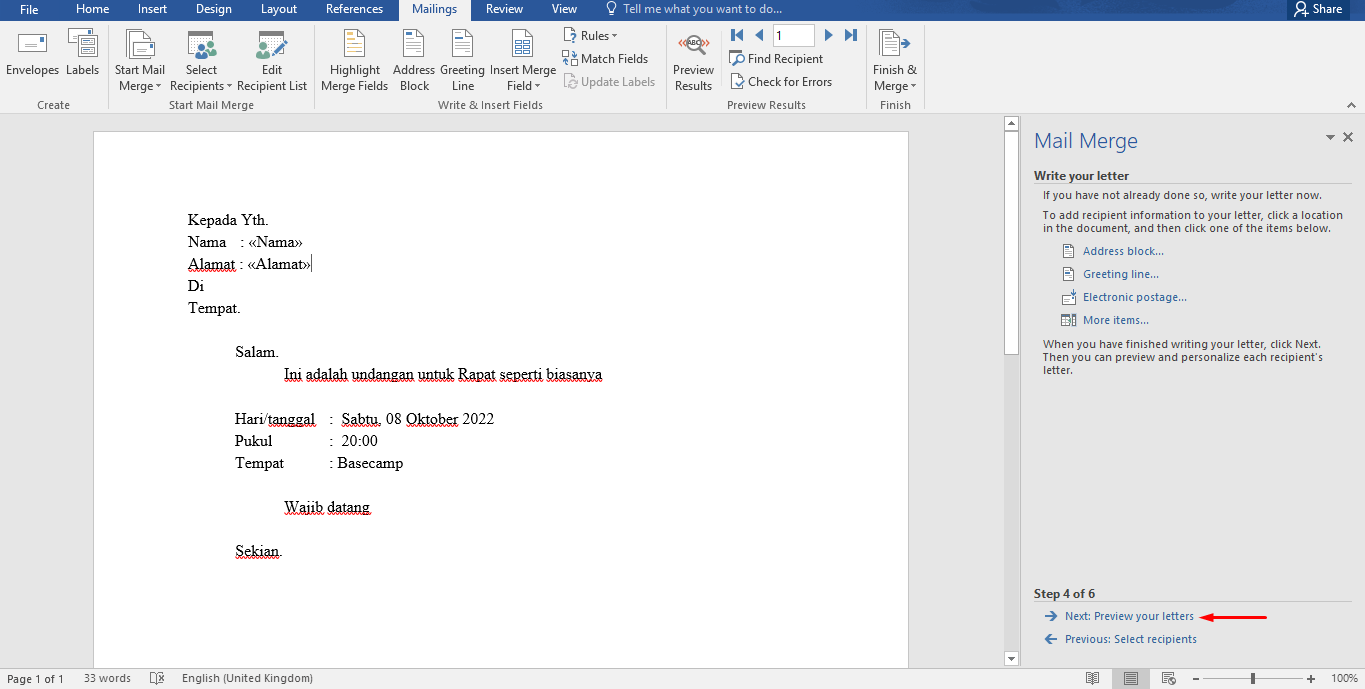The width and height of the screenshot is (1365, 689).
Task: Click Electronic postage link
Action: click(x=1135, y=297)
